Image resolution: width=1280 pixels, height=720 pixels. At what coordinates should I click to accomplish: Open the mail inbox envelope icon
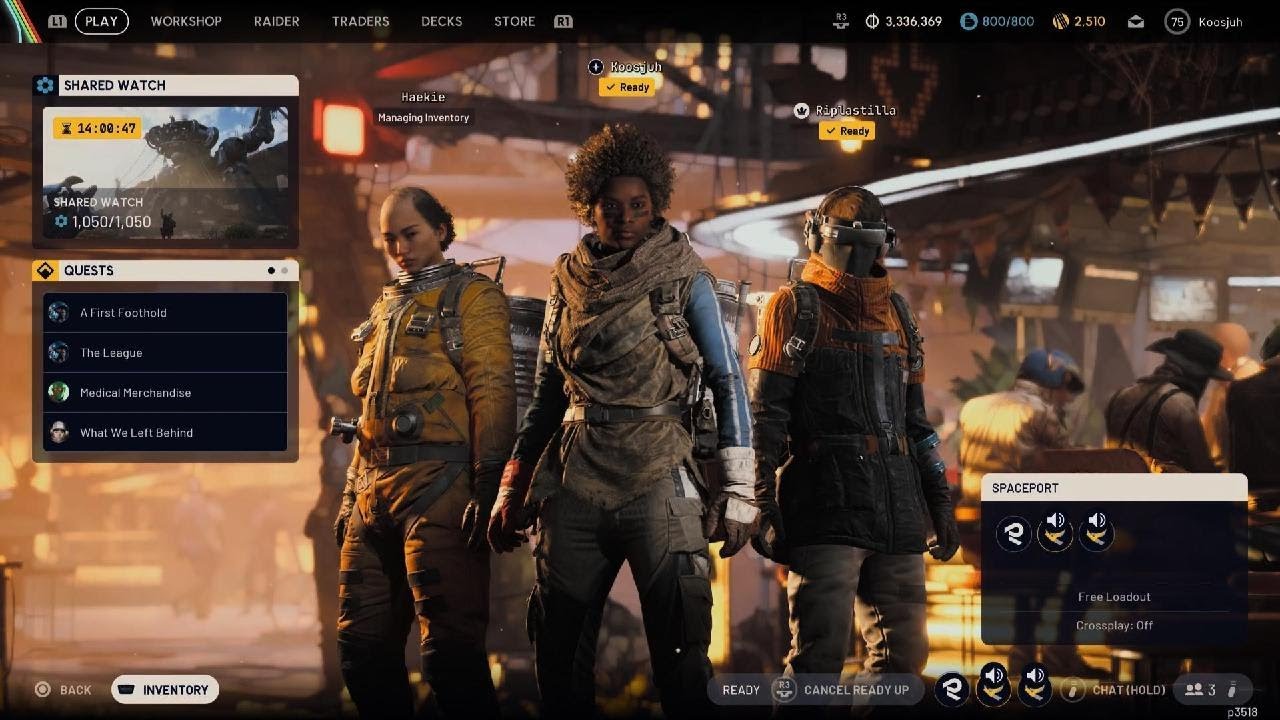[1135, 21]
